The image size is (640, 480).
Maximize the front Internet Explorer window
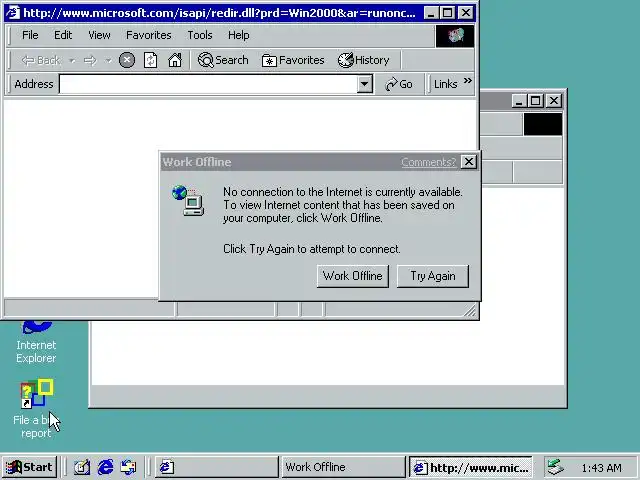point(448,13)
